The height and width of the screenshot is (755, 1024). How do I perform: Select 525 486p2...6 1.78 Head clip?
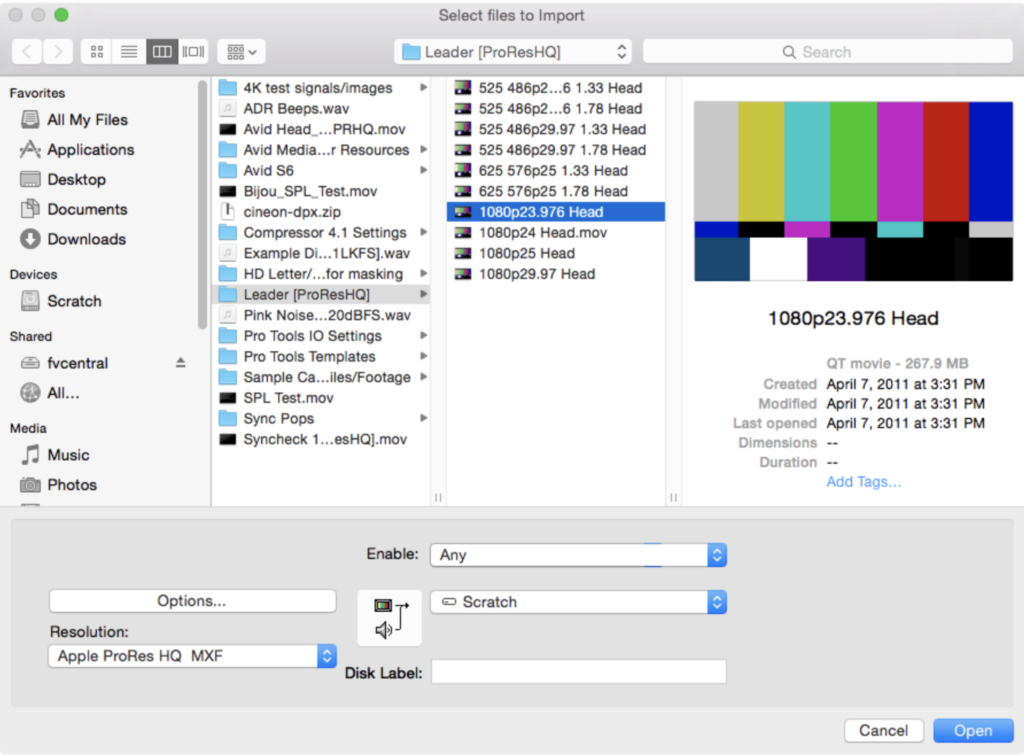556,108
